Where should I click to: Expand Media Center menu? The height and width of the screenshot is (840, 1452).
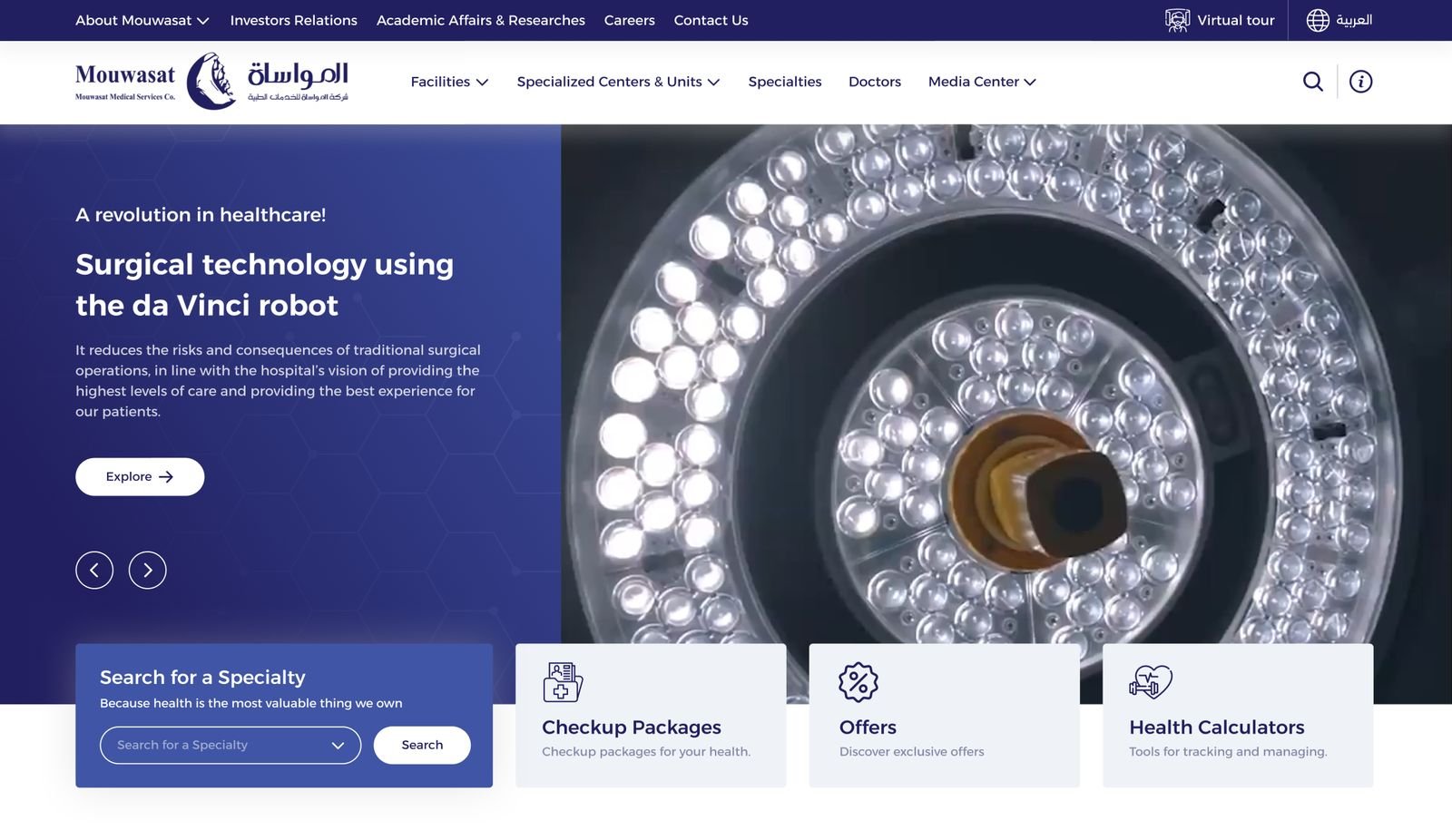click(x=982, y=82)
